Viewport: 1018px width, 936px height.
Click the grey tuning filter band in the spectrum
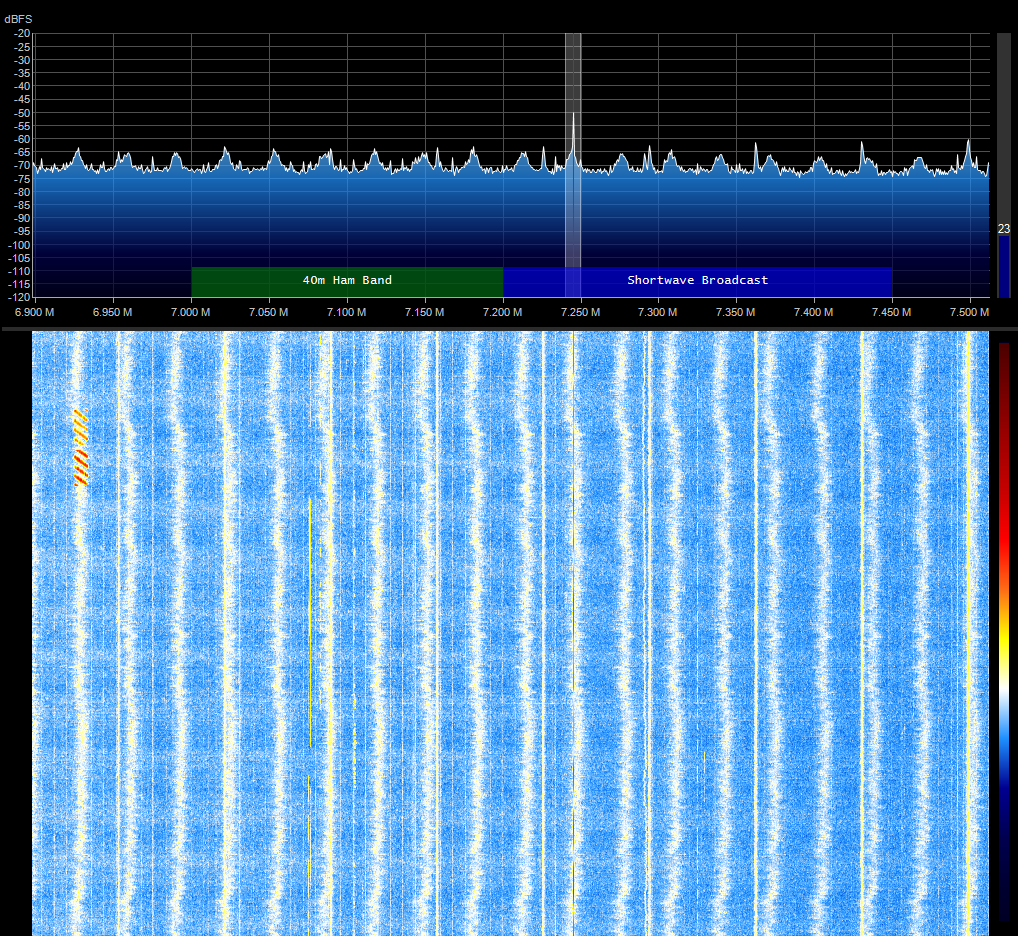[x=573, y=200]
